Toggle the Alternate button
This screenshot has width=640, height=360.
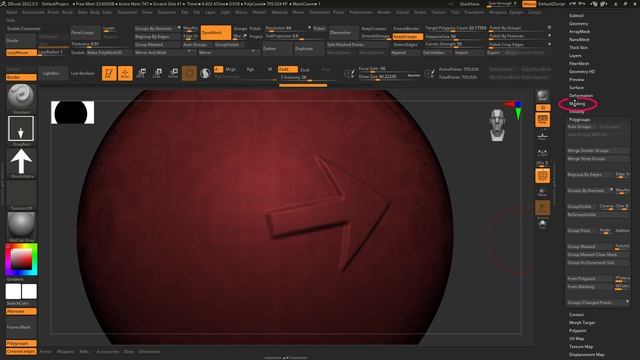click(x=21, y=311)
